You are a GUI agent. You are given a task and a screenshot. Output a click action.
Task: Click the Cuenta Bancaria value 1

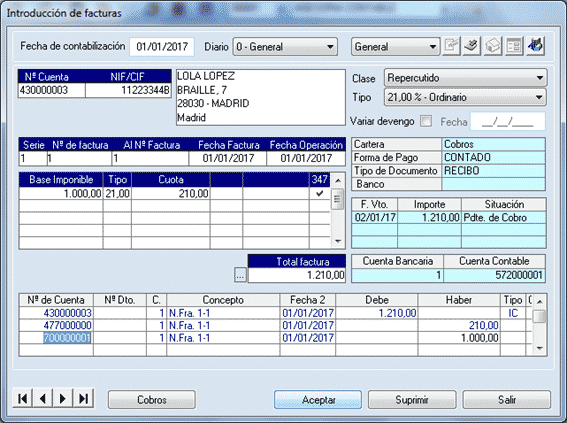coord(397,275)
